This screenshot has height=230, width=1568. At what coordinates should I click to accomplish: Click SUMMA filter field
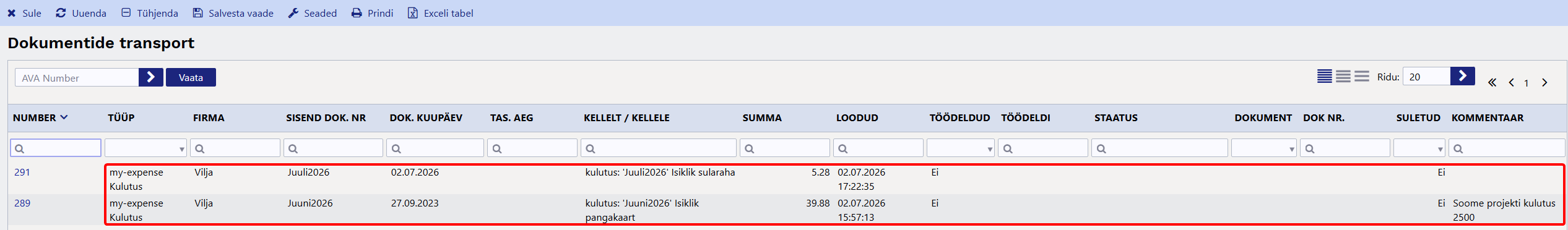pyautogui.click(x=785, y=148)
